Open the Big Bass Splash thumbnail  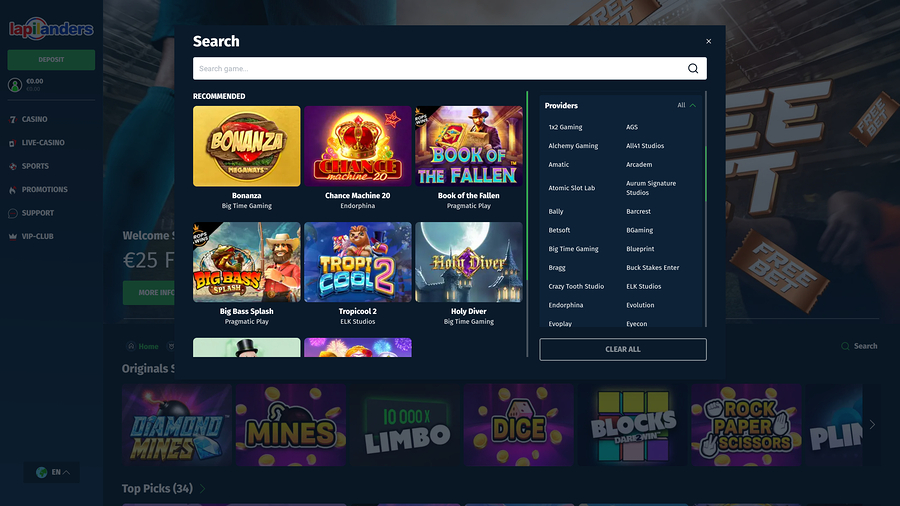pos(247,262)
